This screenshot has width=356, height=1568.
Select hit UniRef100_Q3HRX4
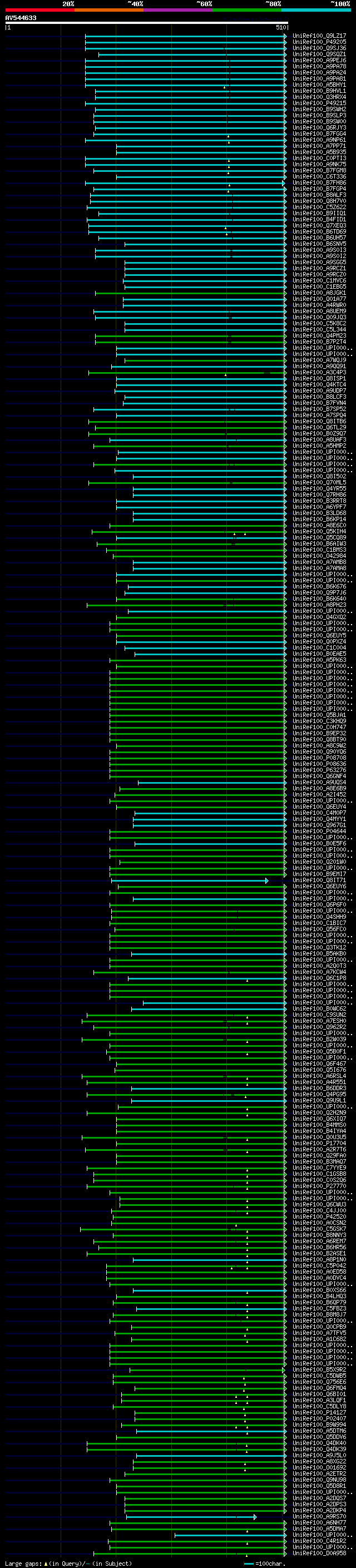pos(319,97)
